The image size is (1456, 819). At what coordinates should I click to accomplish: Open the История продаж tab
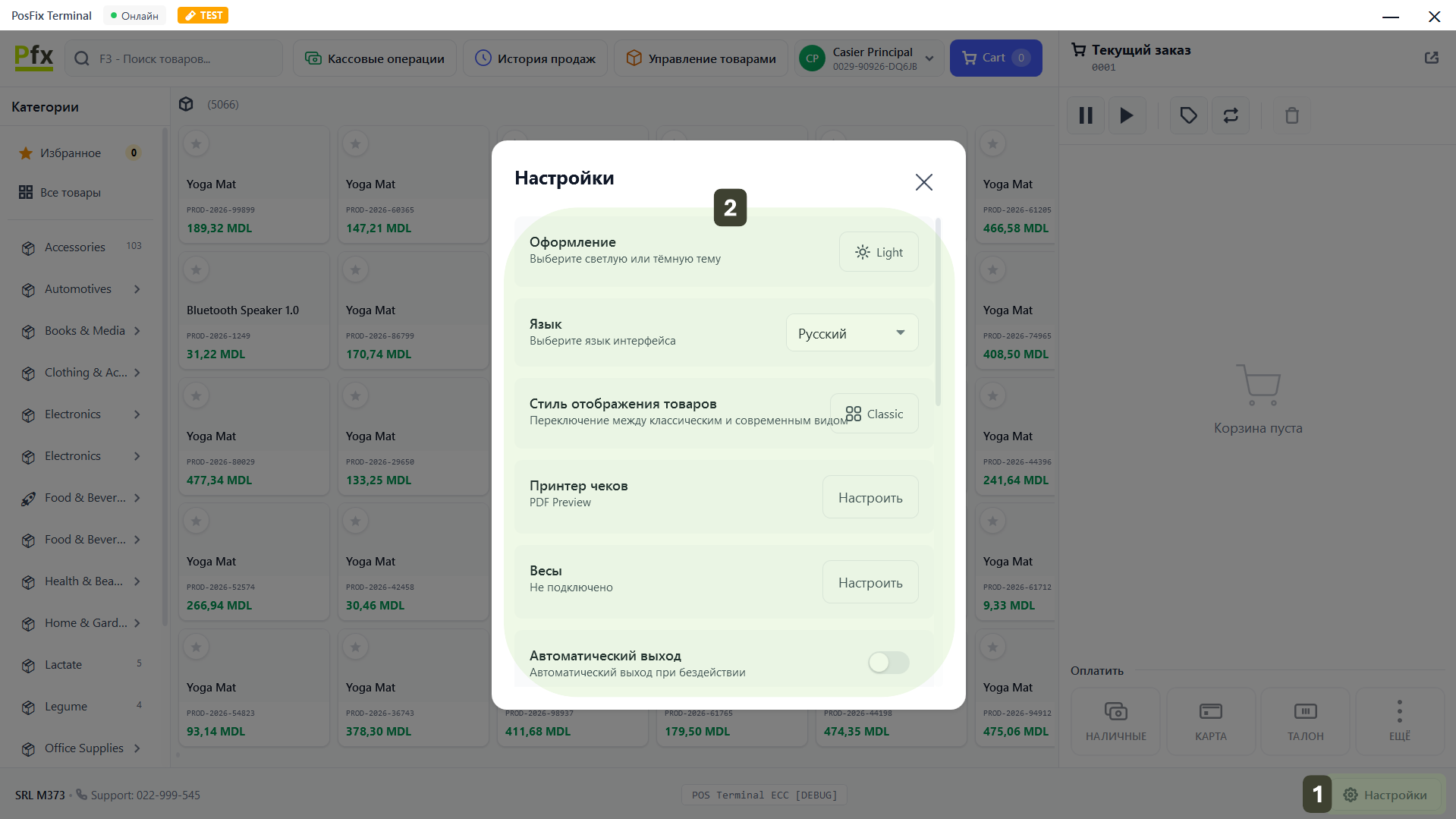[535, 58]
